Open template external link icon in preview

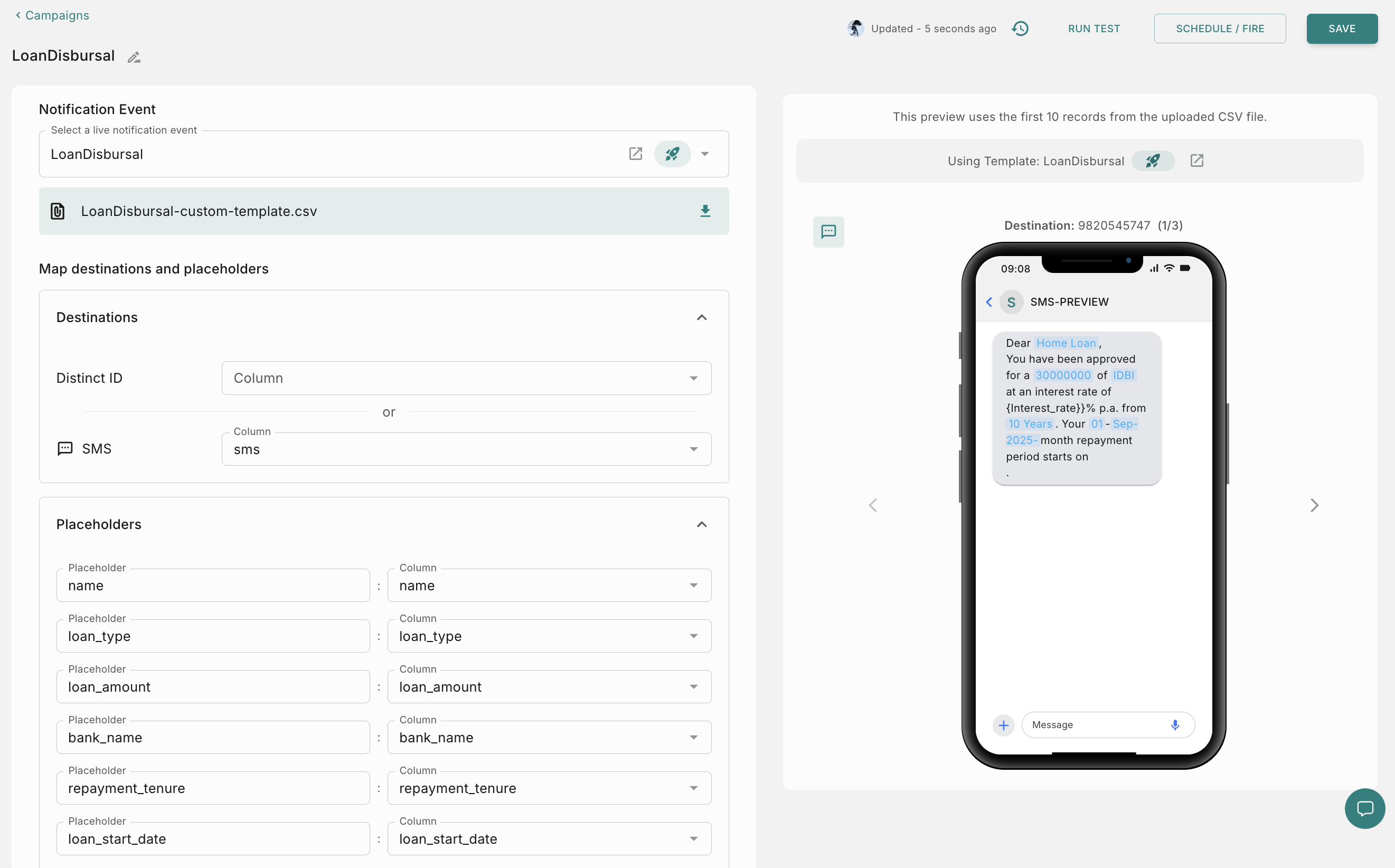(x=1196, y=161)
